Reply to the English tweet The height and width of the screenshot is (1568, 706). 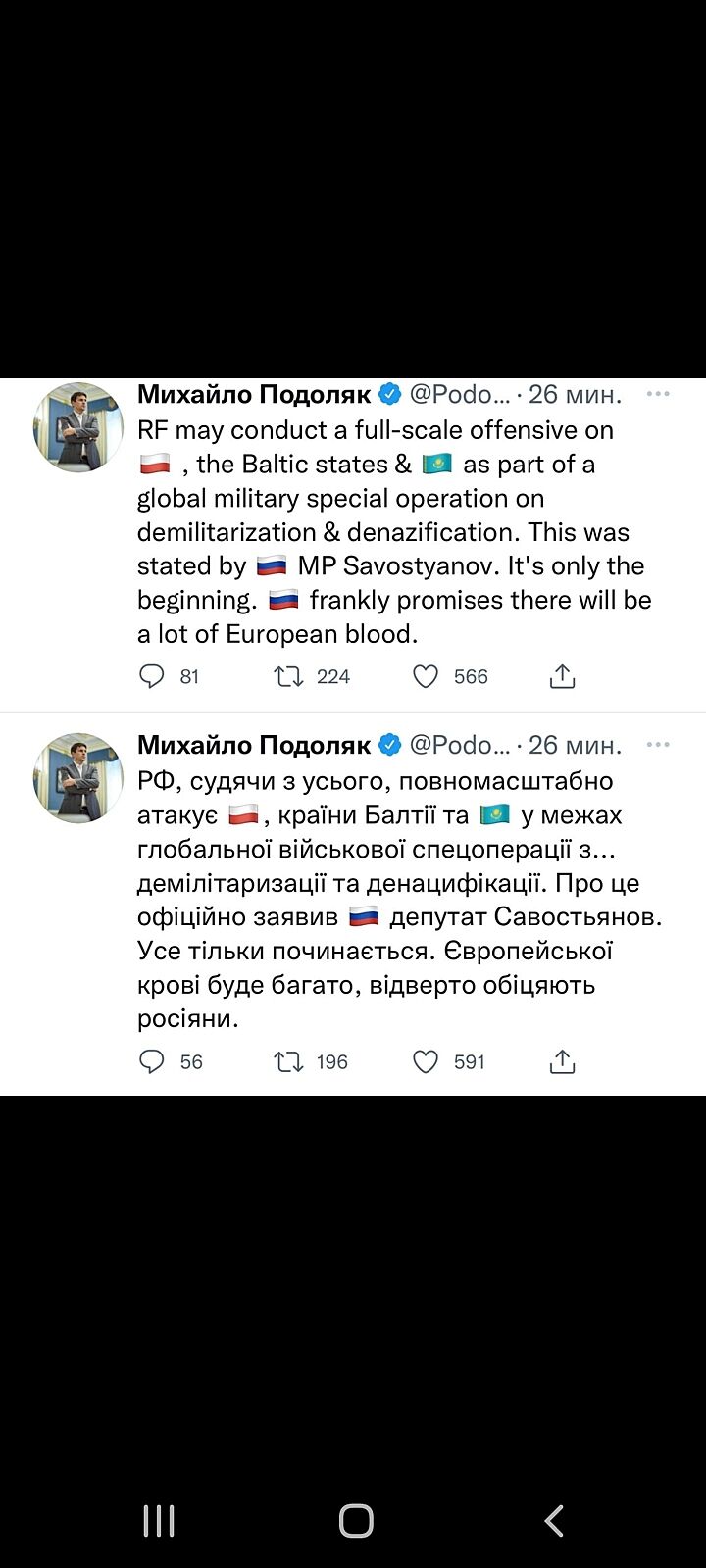(x=152, y=676)
